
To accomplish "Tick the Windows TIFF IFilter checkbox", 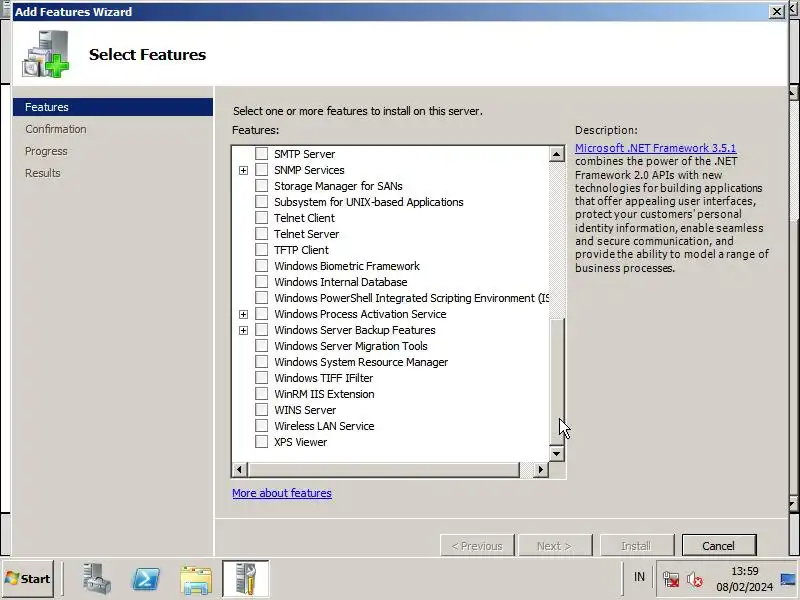I will (261, 378).
